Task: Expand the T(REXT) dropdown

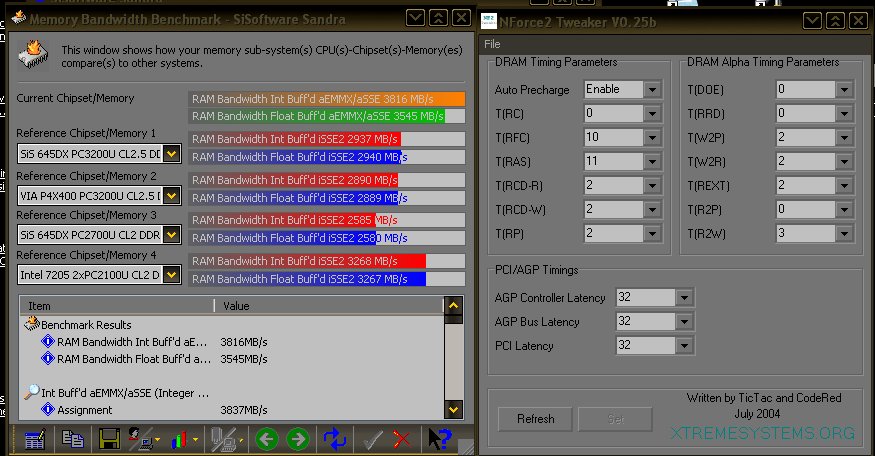Action: pos(844,186)
